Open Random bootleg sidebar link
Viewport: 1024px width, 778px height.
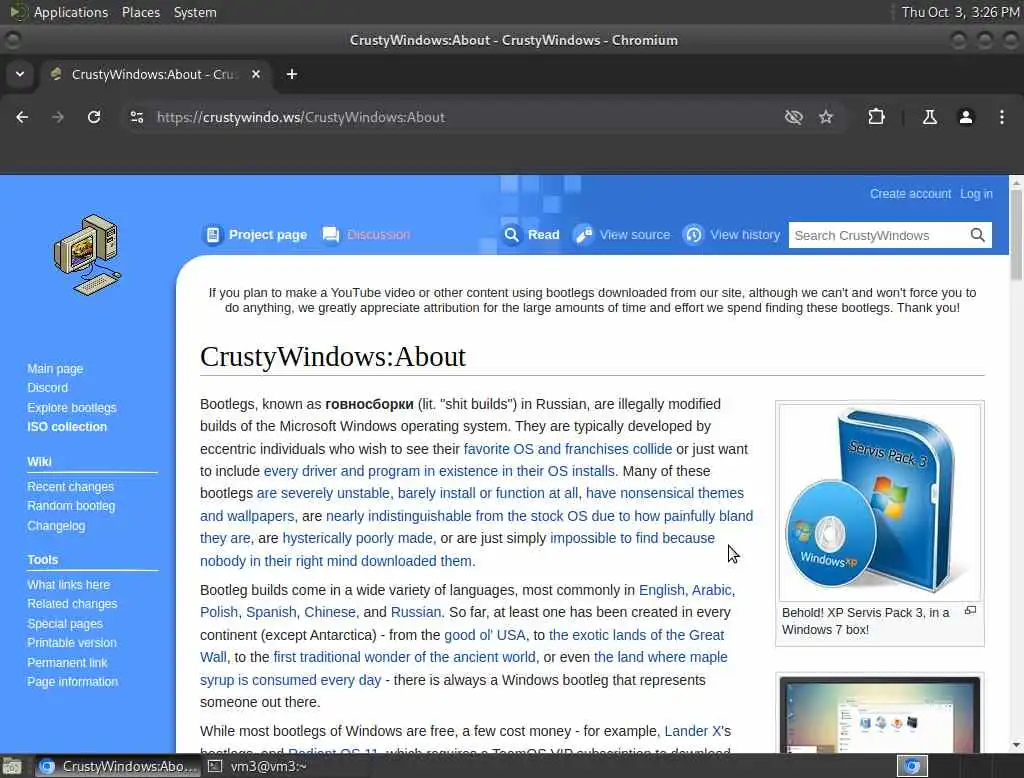coord(71,506)
